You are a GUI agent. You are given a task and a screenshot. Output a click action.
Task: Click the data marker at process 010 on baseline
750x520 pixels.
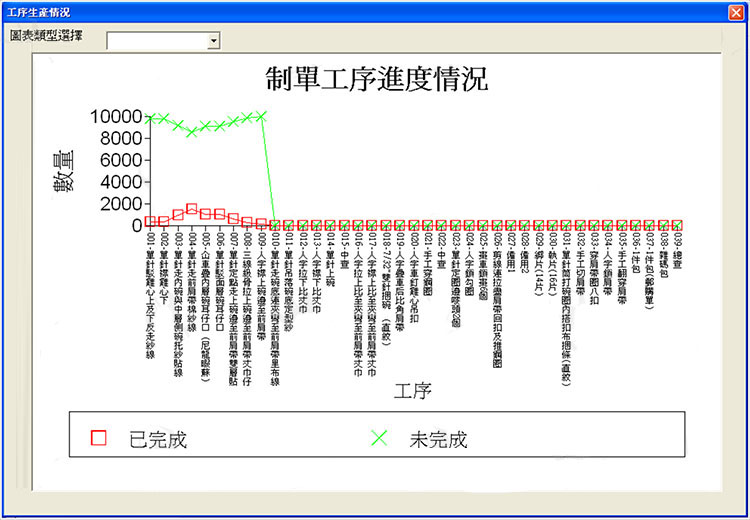275,225
